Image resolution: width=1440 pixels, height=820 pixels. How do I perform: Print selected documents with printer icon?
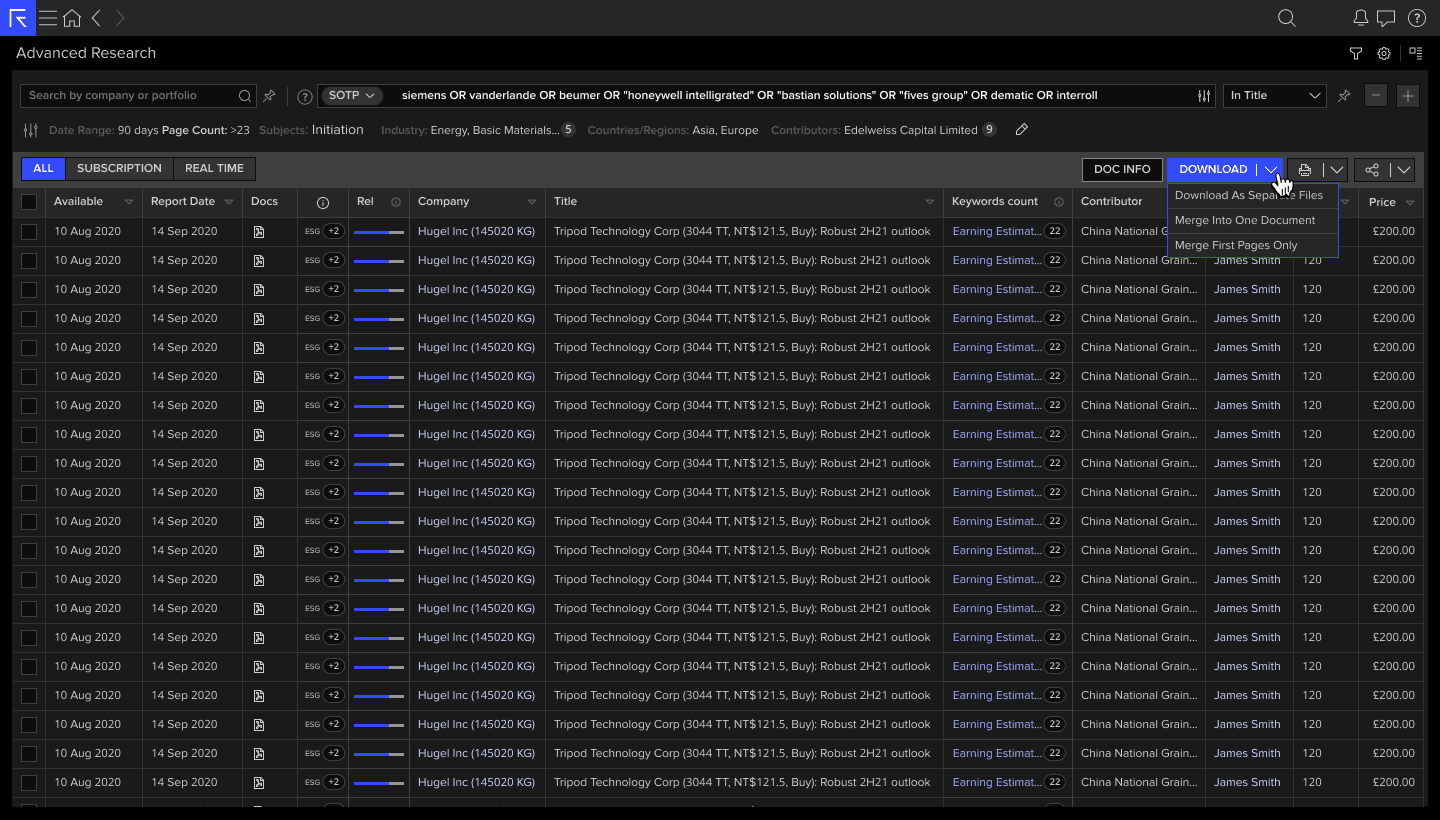click(1304, 170)
